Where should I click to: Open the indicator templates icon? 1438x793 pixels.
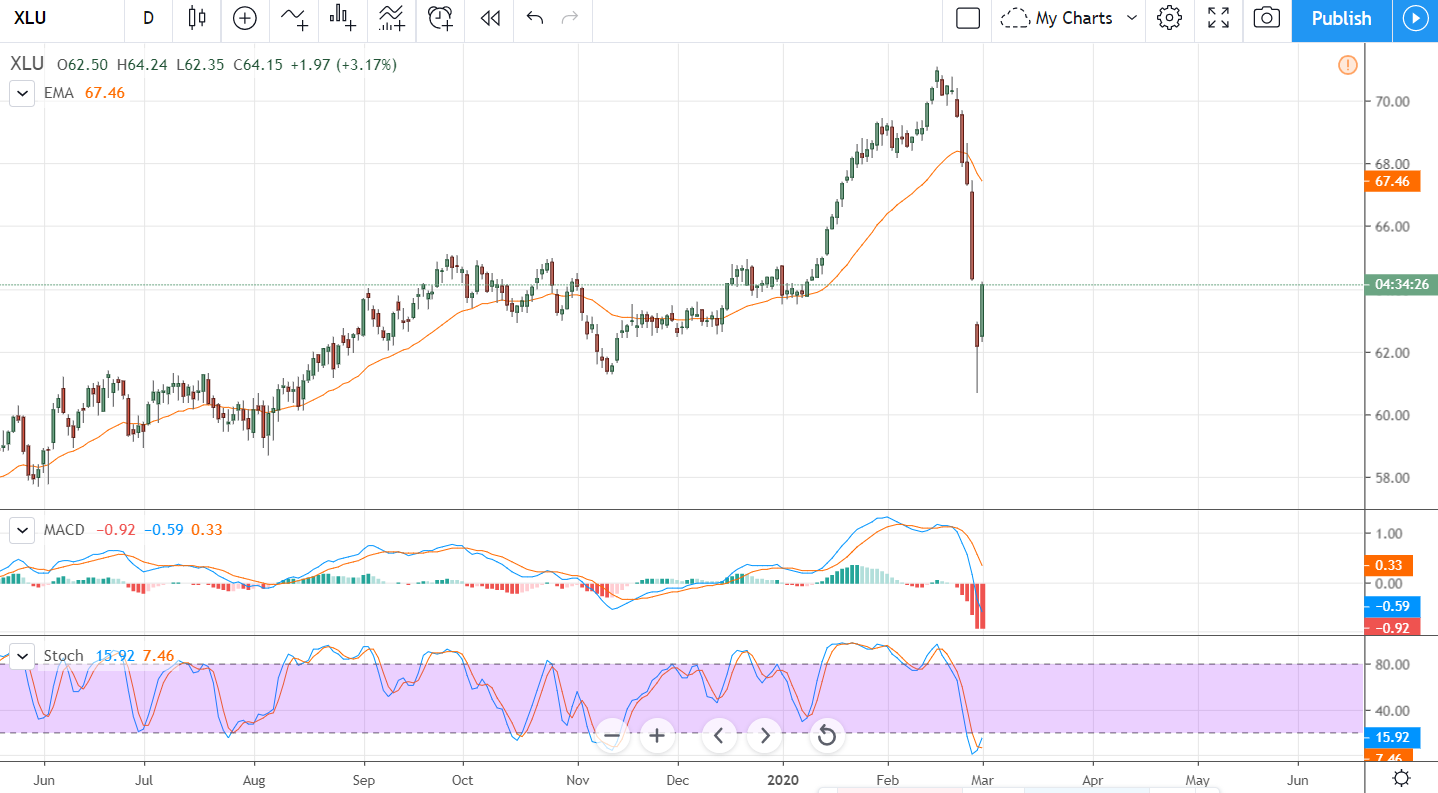(x=342, y=18)
